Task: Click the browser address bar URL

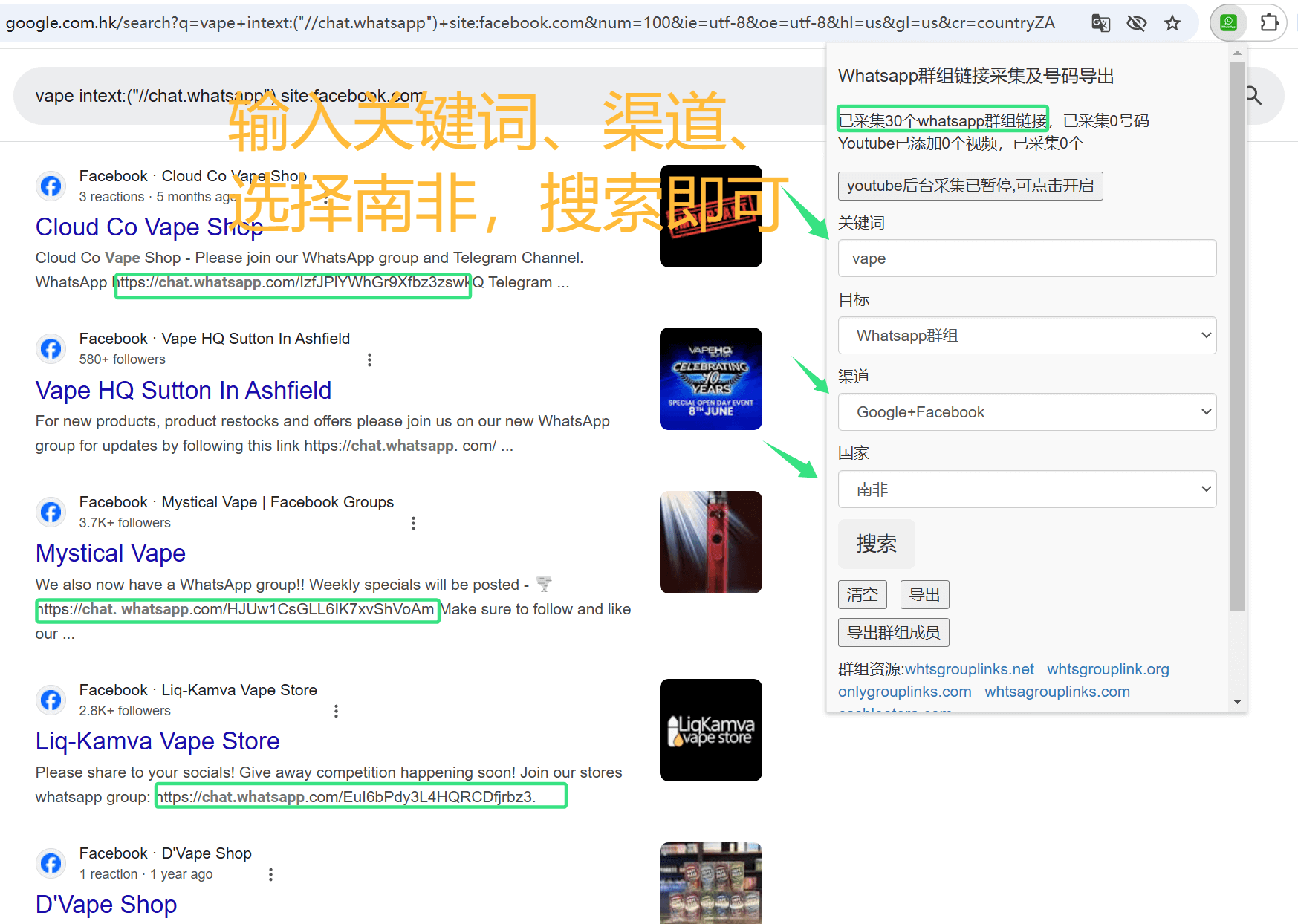Action: click(x=530, y=23)
